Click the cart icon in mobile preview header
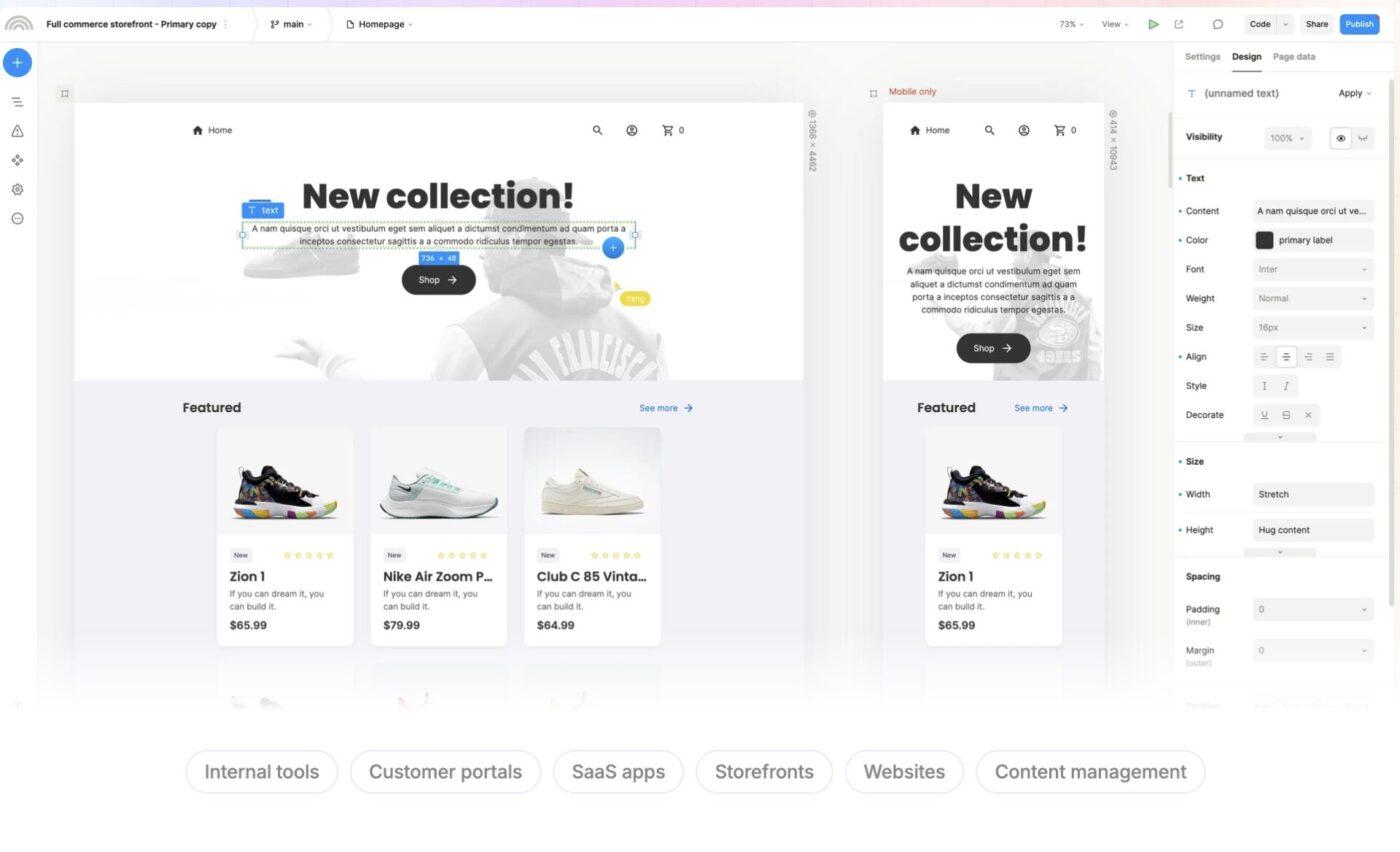Image resolution: width=1400 pixels, height=852 pixels. click(1059, 130)
